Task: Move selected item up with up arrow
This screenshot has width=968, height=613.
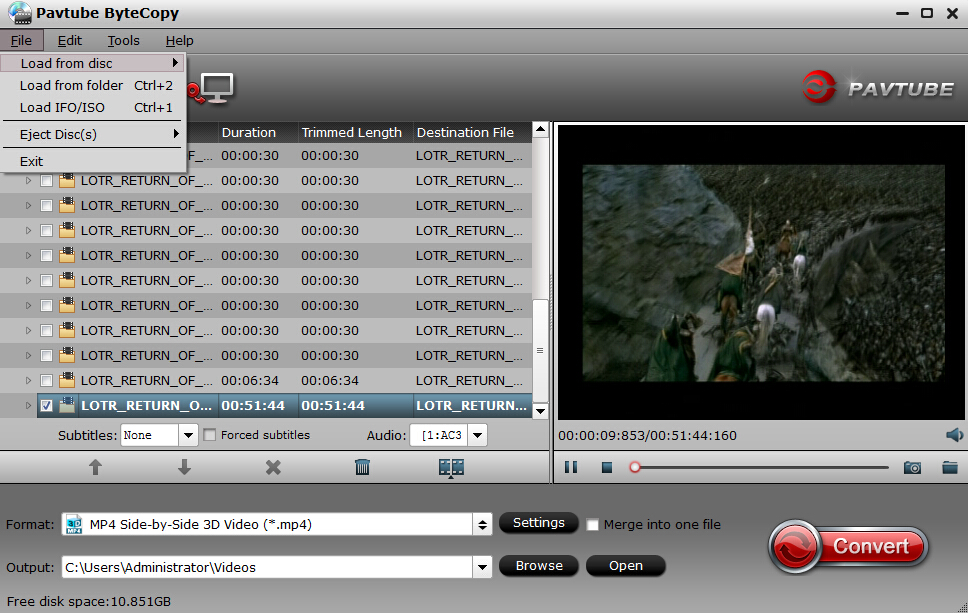Action: tap(95, 467)
